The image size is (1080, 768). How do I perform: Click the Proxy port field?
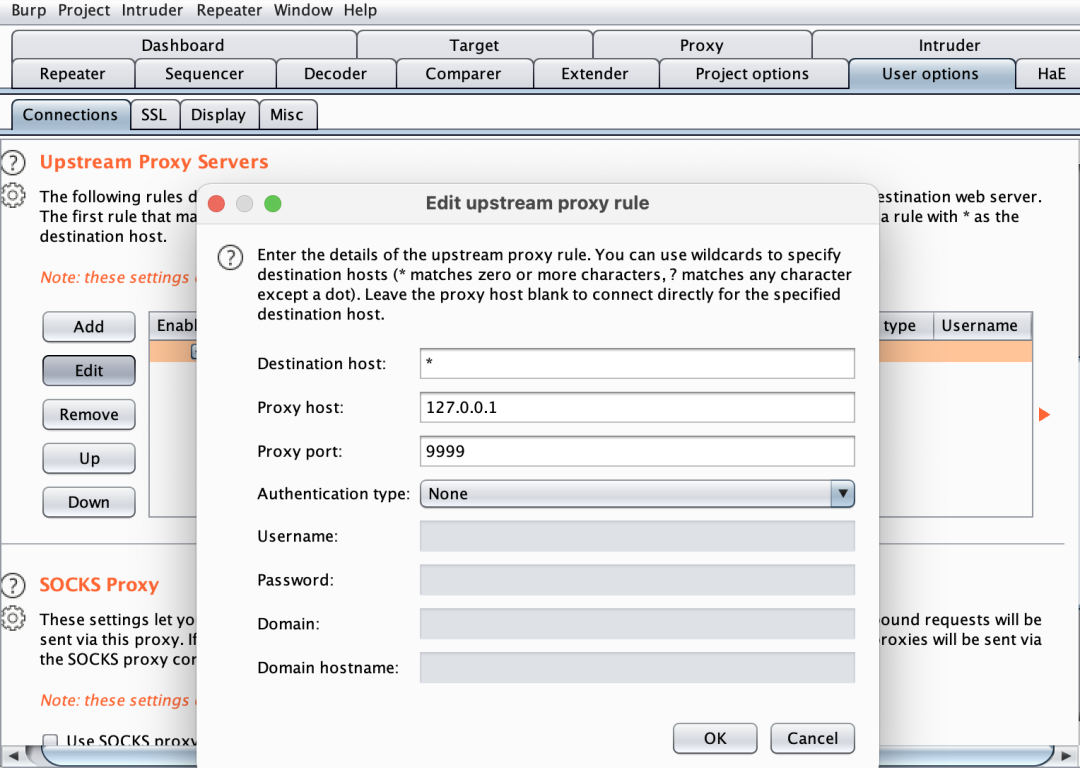pyautogui.click(x=637, y=451)
